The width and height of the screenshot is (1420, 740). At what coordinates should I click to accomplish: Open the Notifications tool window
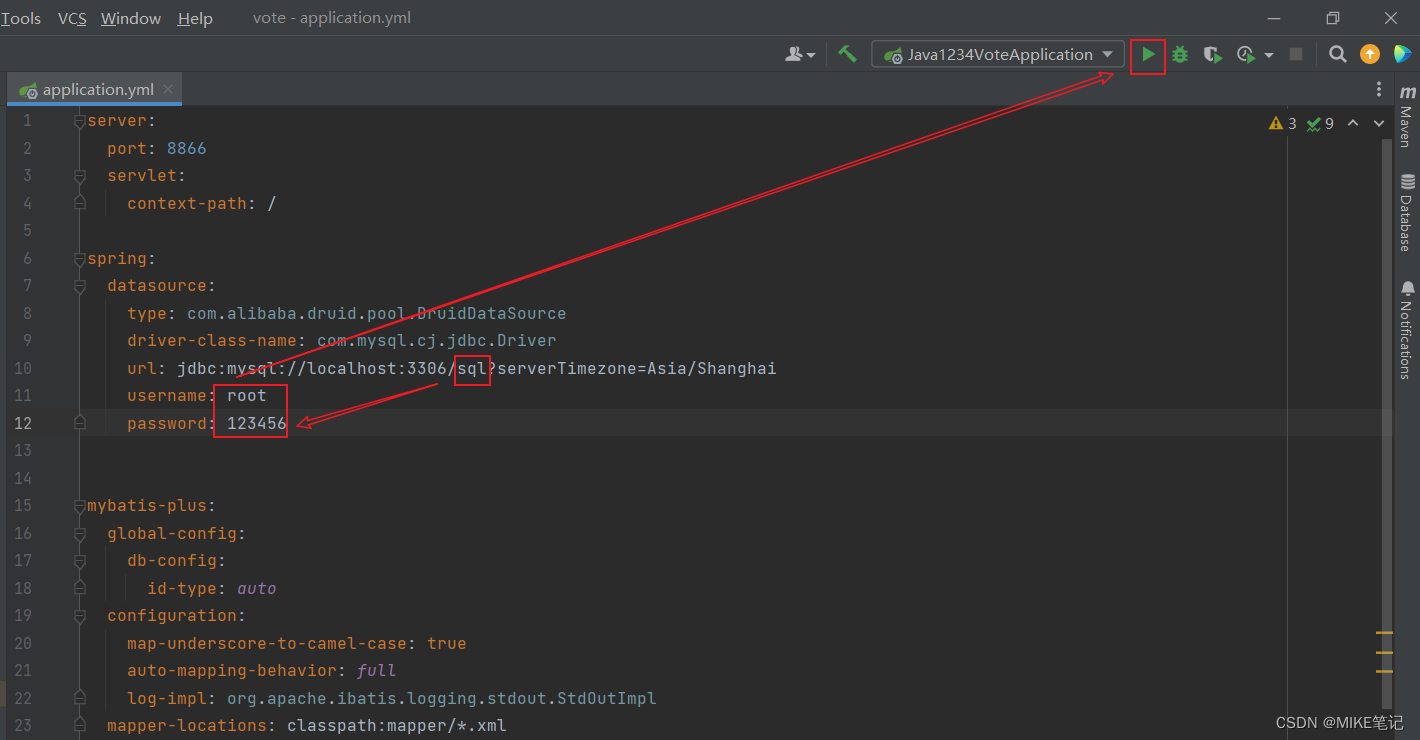point(1407,330)
